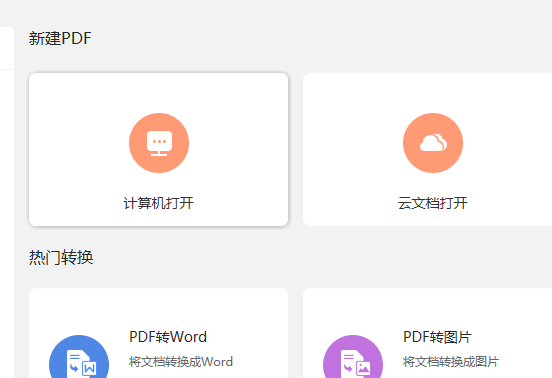Select the PDF转图片 conversion card
The height and width of the screenshot is (378, 552).
pyautogui.click(x=427, y=333)
